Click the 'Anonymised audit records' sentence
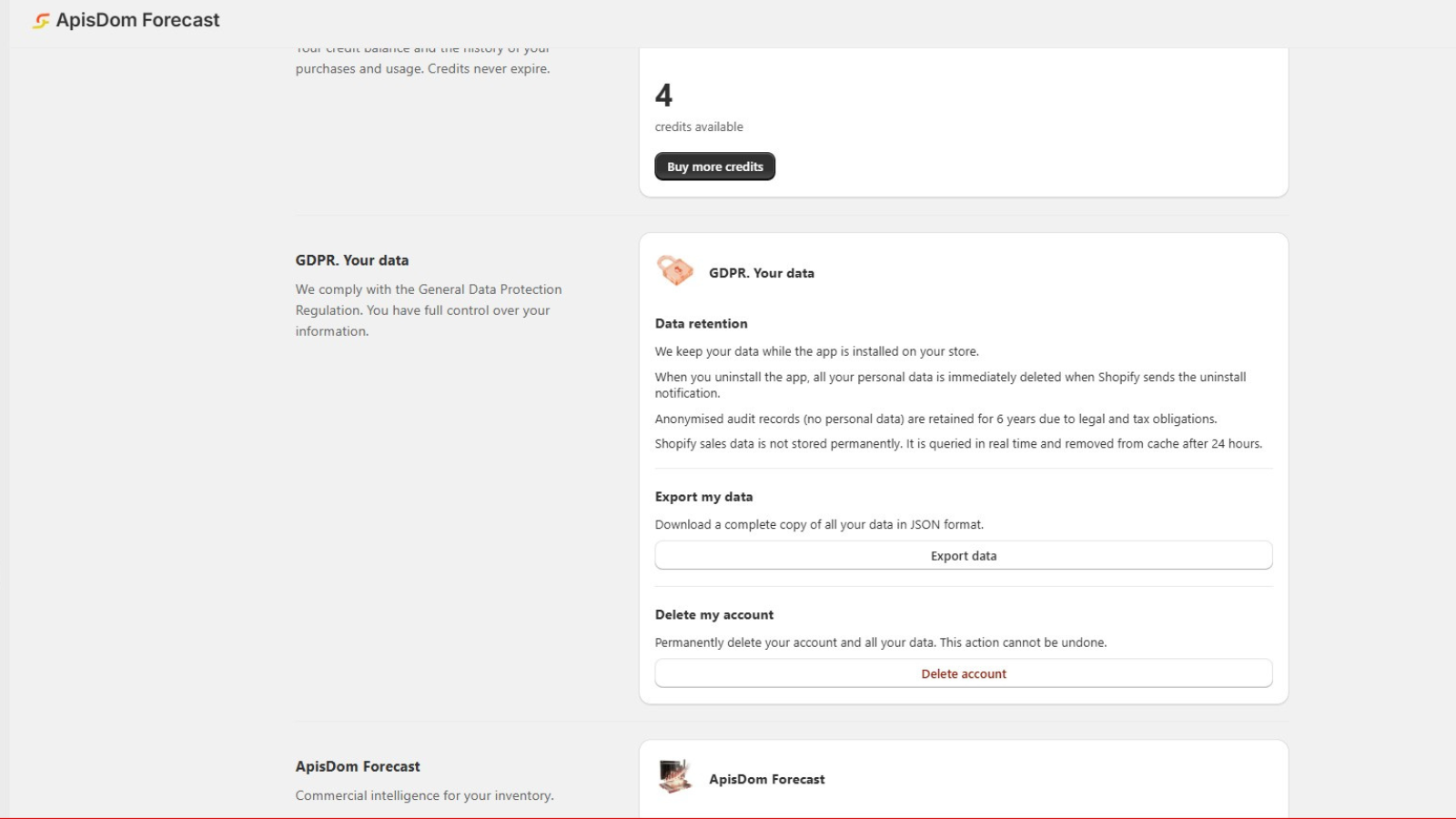This screenshot has width=1456, height=819. point(936,420)
